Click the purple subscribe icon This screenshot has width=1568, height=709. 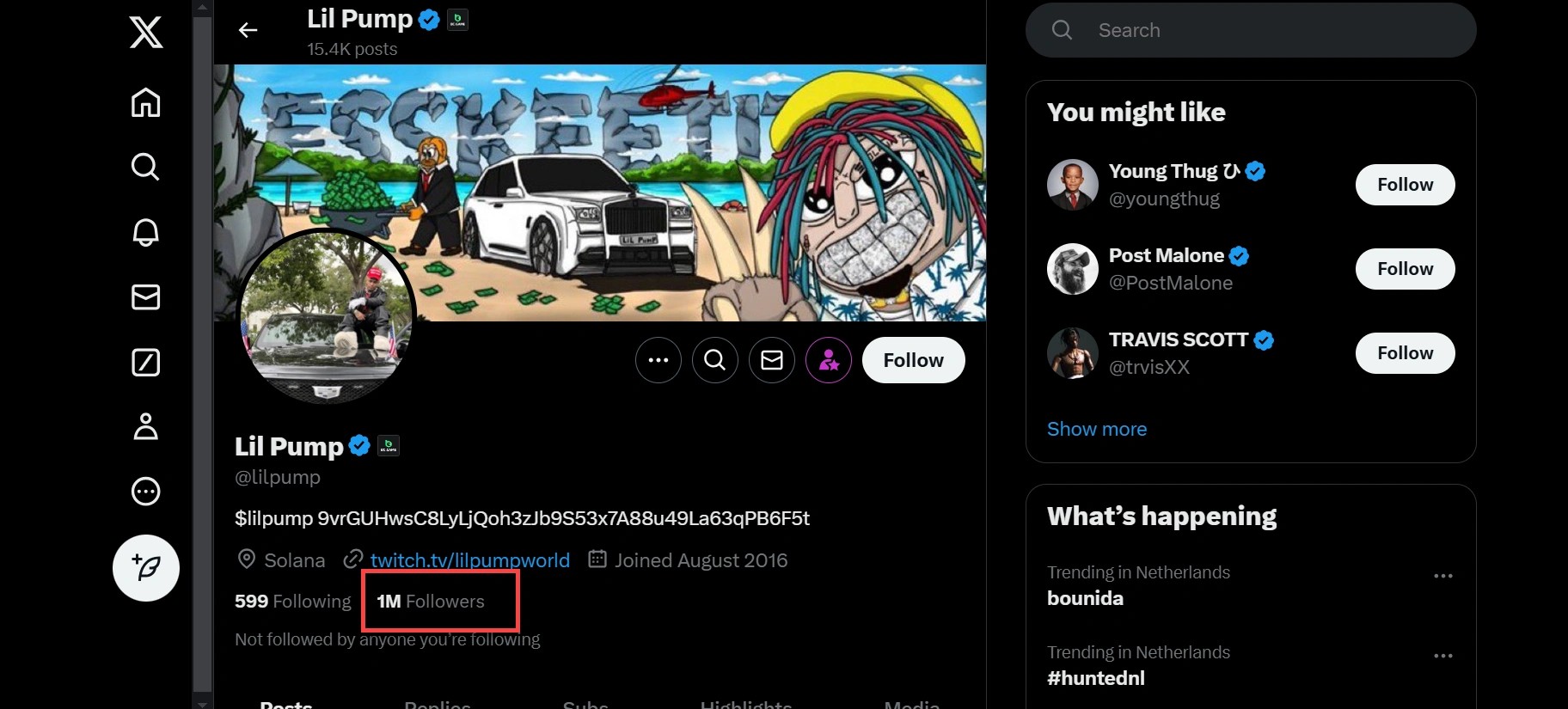click(x=828, y=360)
